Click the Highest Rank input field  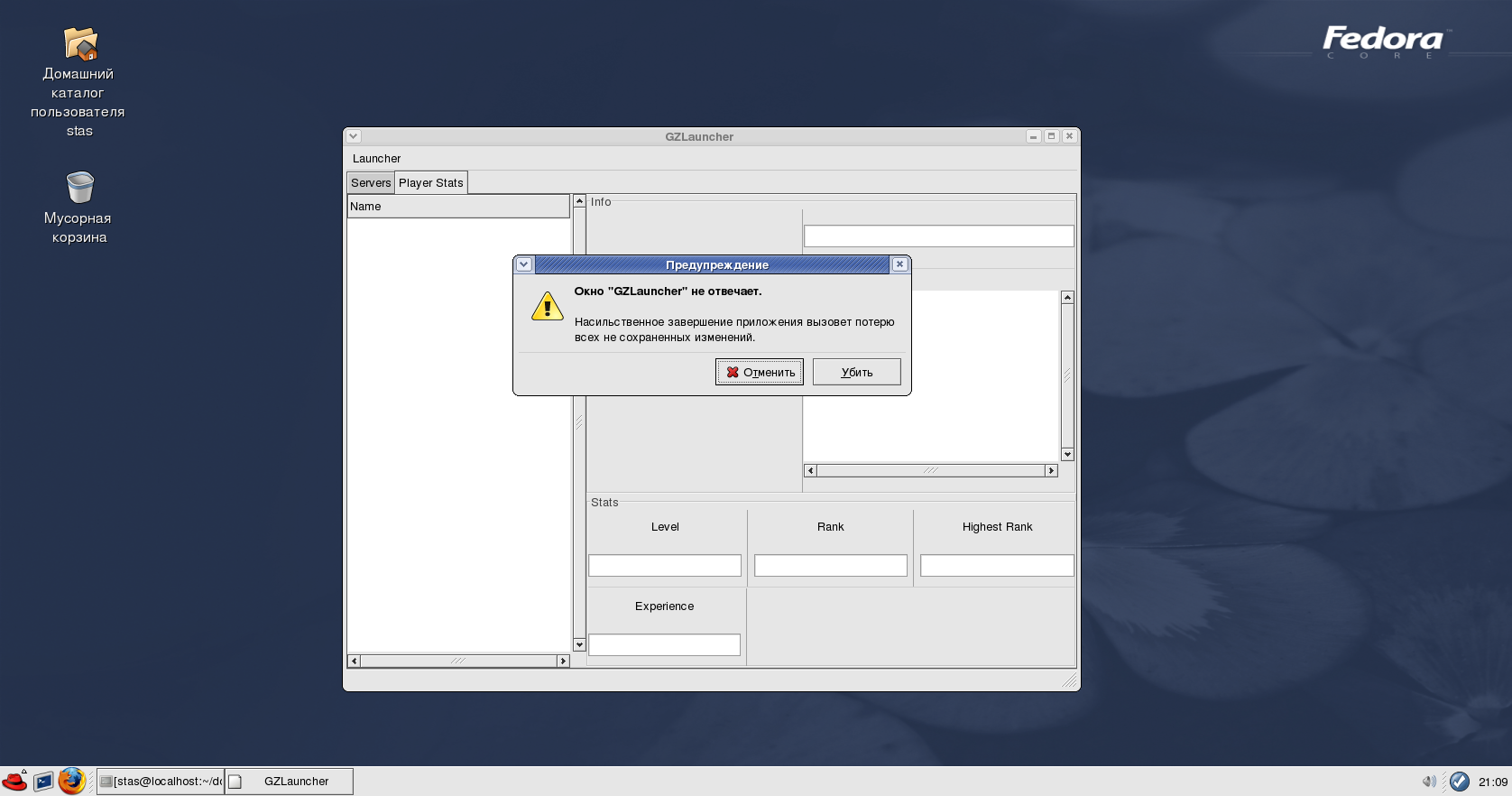pos(997,566)
